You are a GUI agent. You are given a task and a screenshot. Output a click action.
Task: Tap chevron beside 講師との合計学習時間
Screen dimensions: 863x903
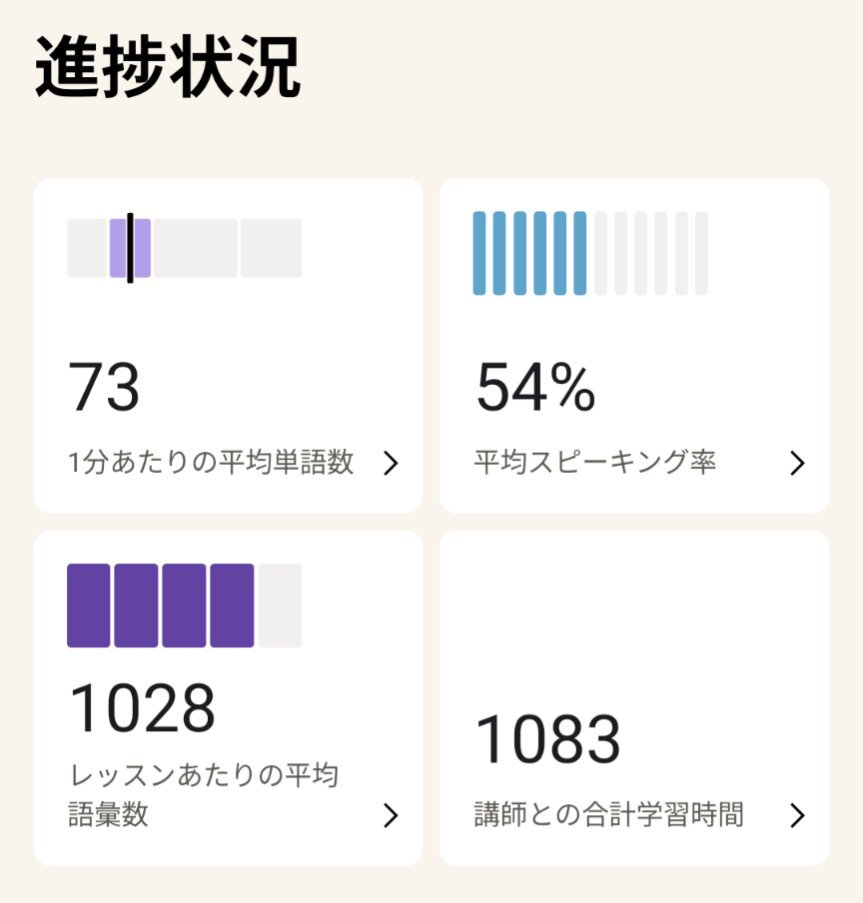click(x=797, y=816)
